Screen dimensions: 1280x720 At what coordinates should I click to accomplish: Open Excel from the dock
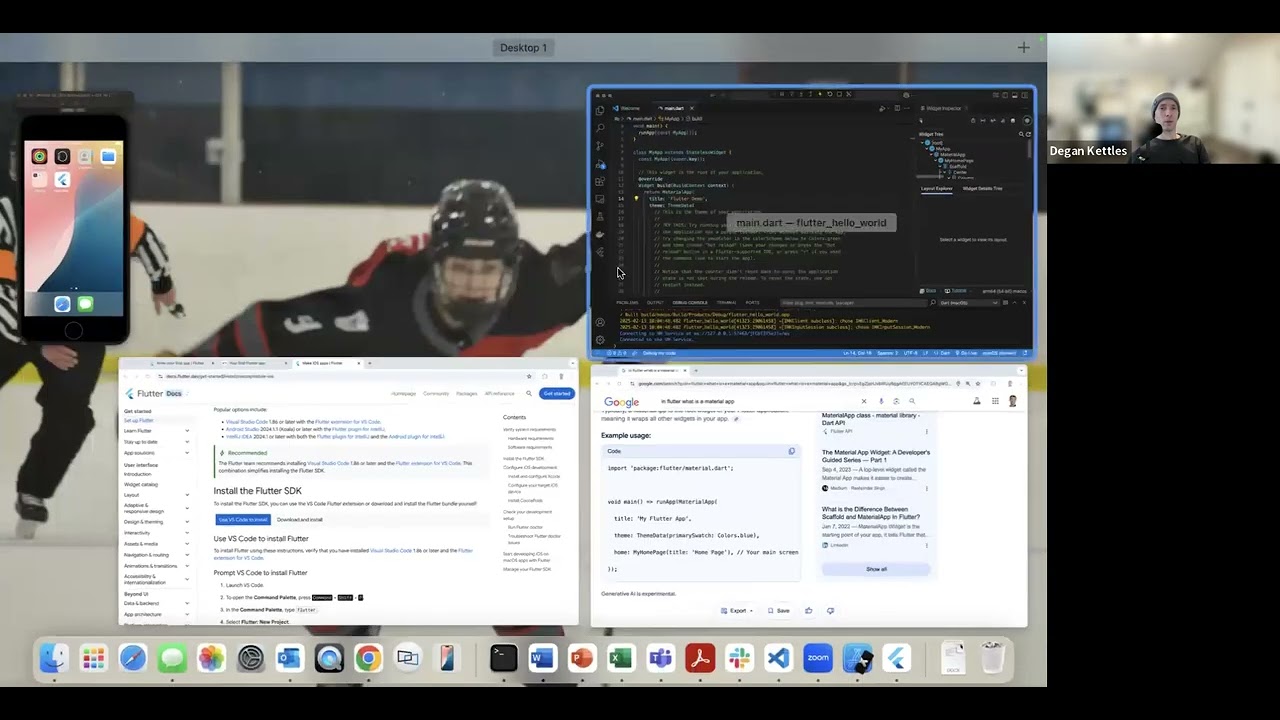pos(621,658)
